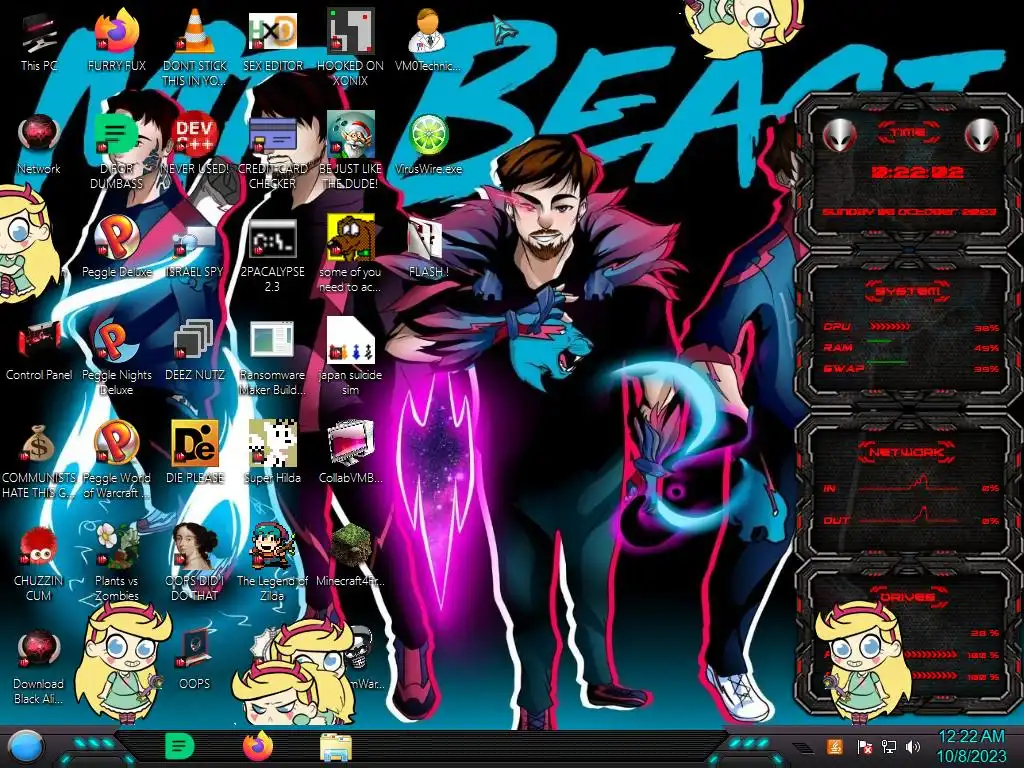Image resolution: width=1024 pixels, height=768 pixels.
Task: Open the green chat app pinned to taskbar
Action: [x=180, y=747]
